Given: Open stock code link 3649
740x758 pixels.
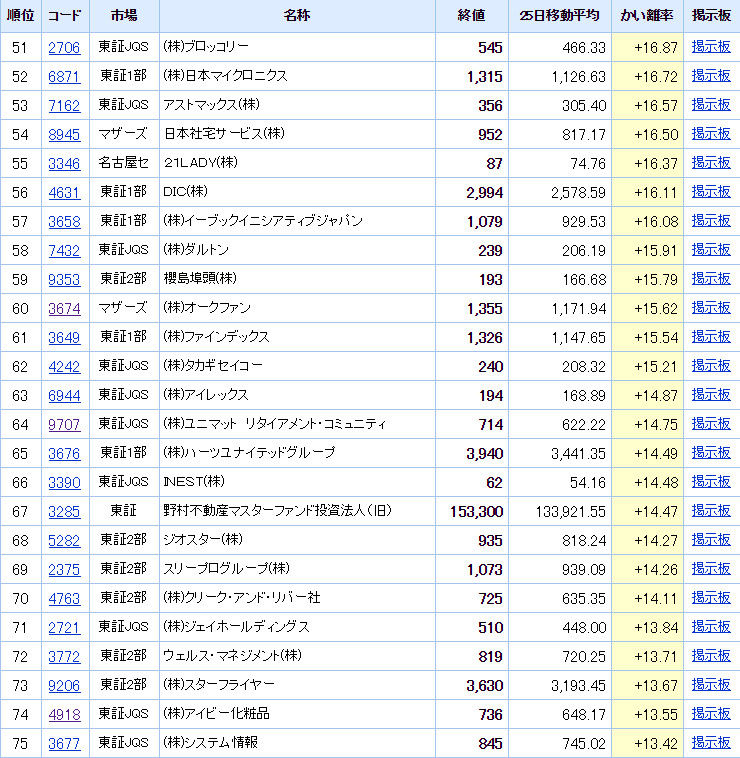Looking at the screenshot, I should [x=64, y=337].
